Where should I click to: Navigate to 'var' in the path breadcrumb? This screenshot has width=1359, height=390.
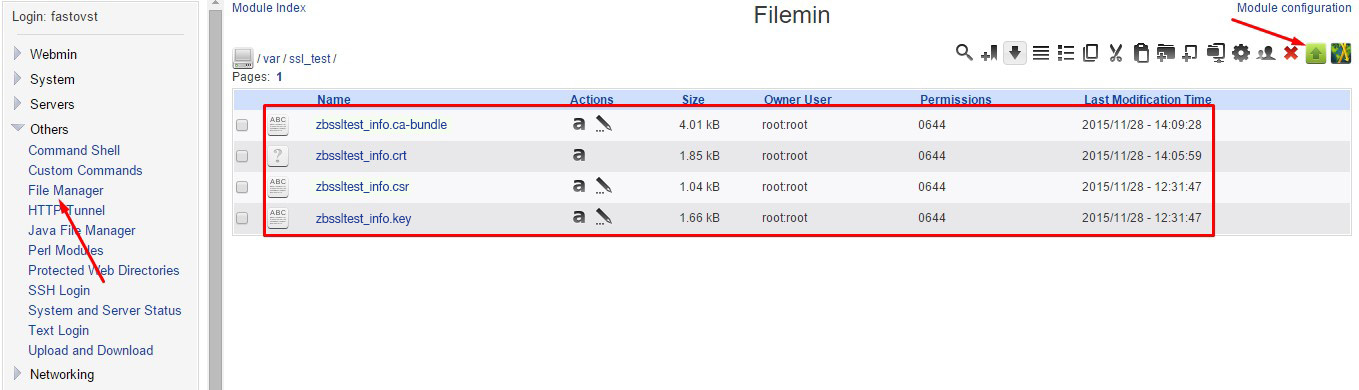tap(272, 59)
